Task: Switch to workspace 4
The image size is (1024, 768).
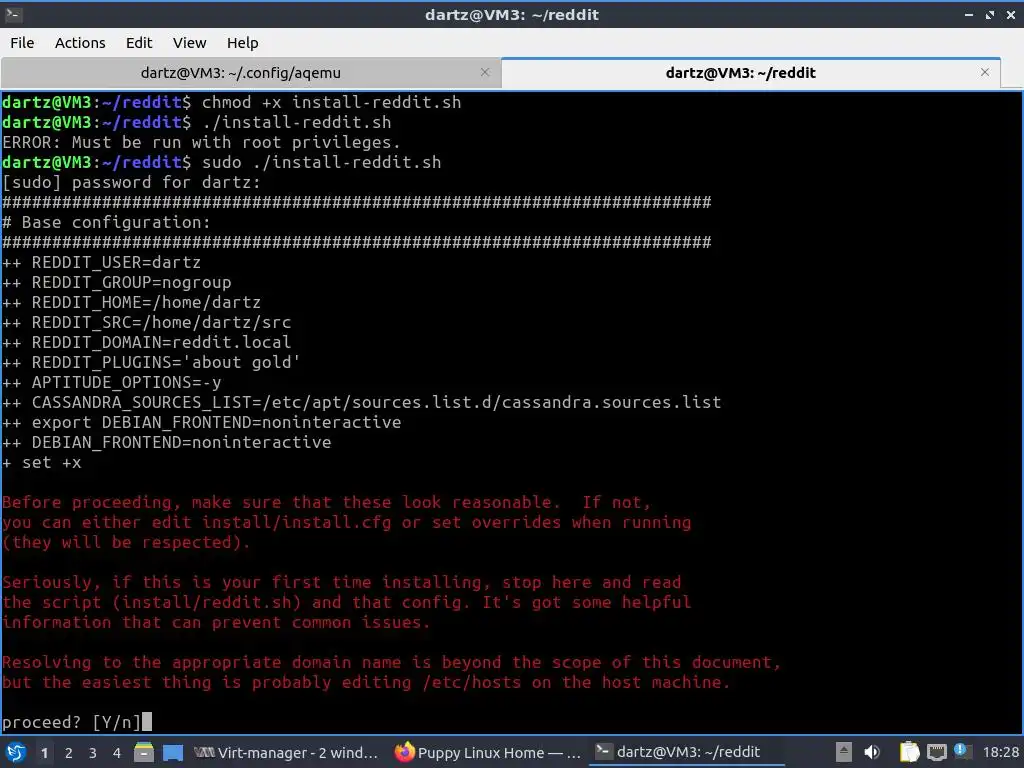Action: click(x=117, y=753)
